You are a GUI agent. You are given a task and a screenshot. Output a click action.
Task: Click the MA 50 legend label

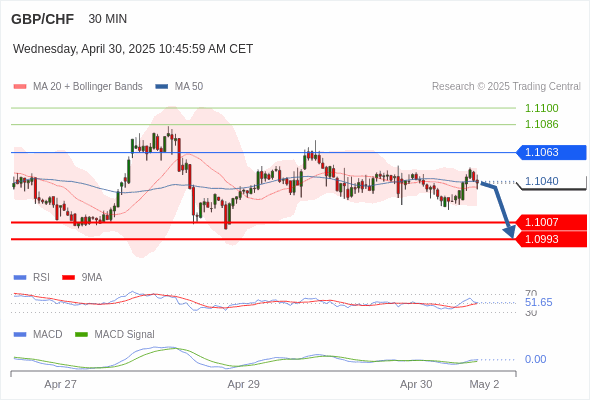pyautogui.click(x=189, y=87)
